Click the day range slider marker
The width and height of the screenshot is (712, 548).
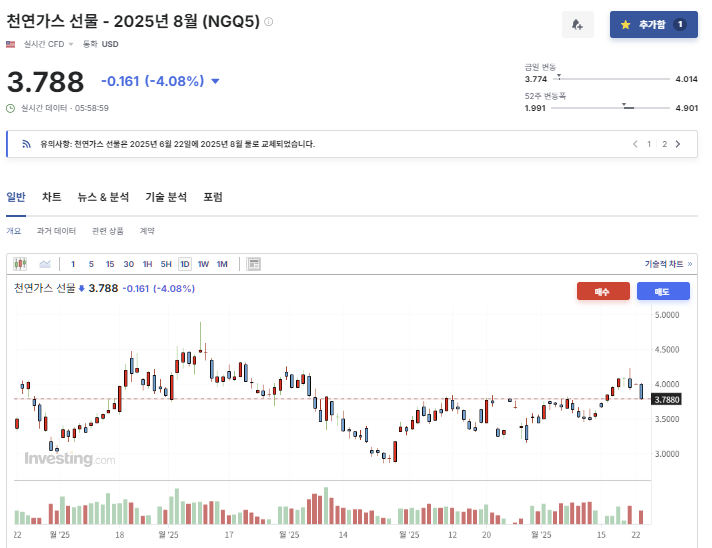tap(559, 77)
